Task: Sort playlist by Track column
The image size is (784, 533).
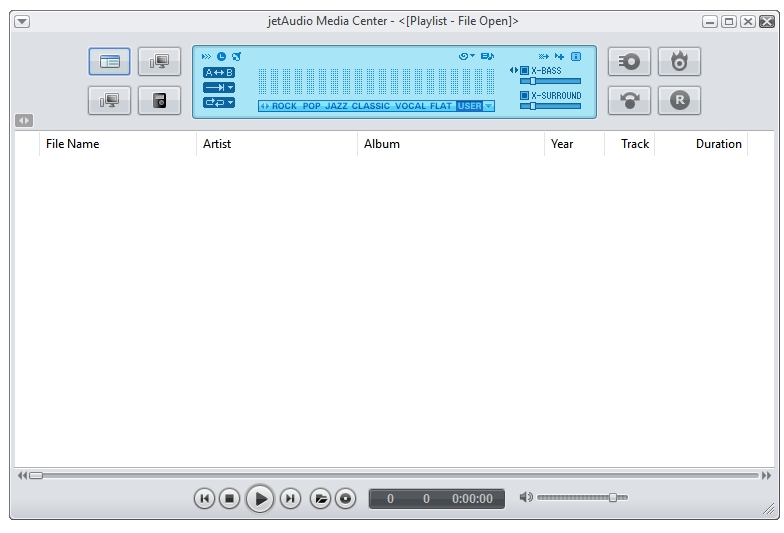Action: point(630,144)
